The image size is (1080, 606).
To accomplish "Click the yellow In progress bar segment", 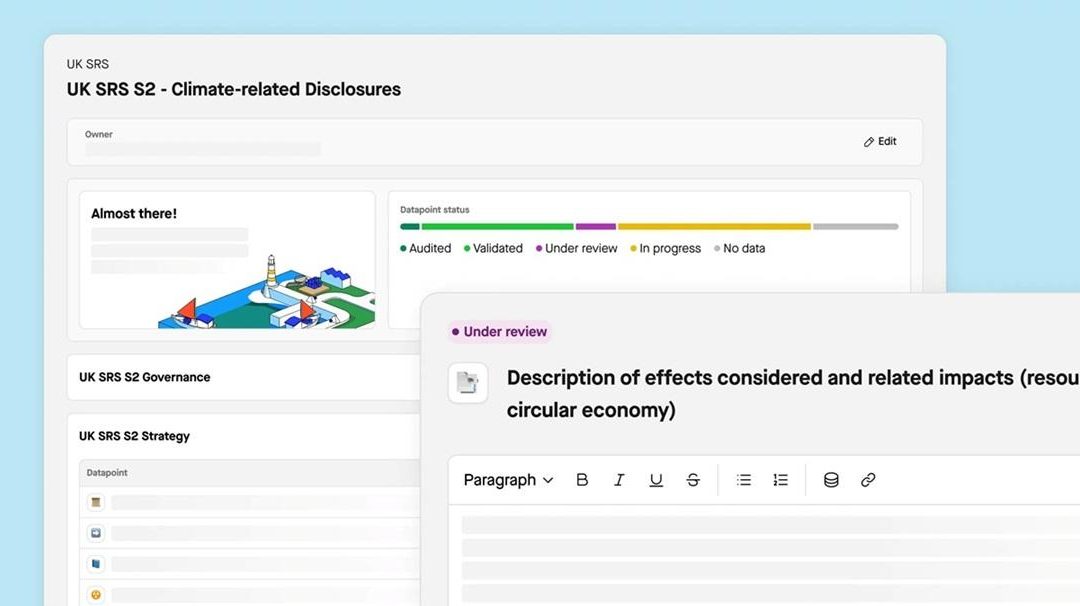I will coord(714,227).
